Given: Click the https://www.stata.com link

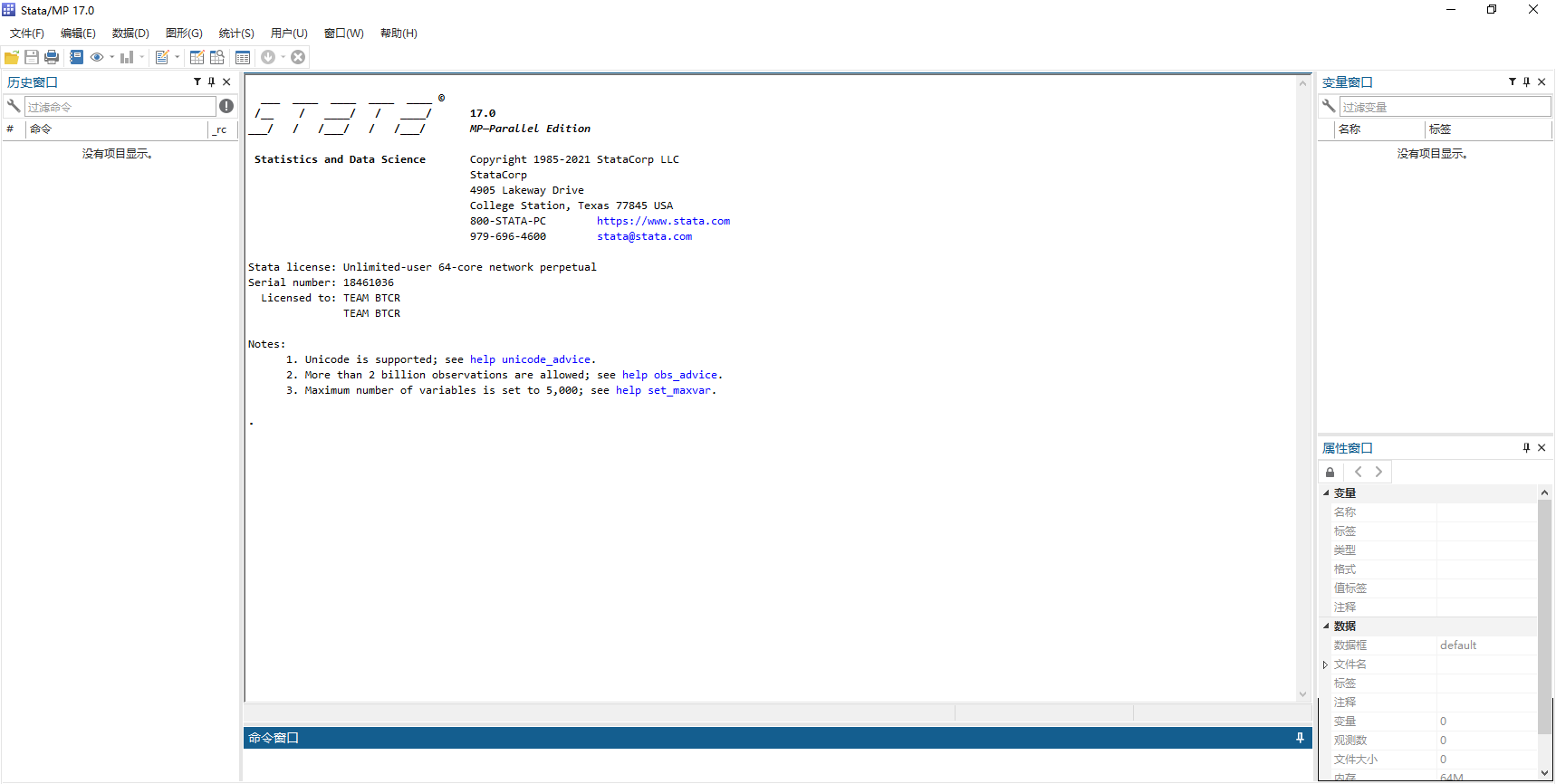Looking at the screenshot, I should coord(663,221).
